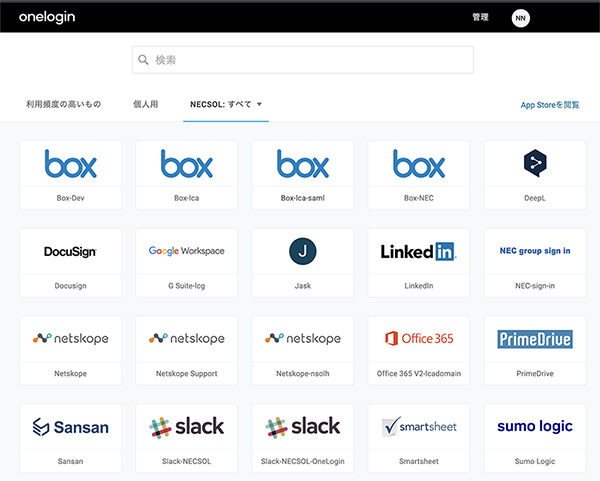The height and width of the screenshot is (481, 600).
Task: Launch the Jask app
Action: pos(303,263)
